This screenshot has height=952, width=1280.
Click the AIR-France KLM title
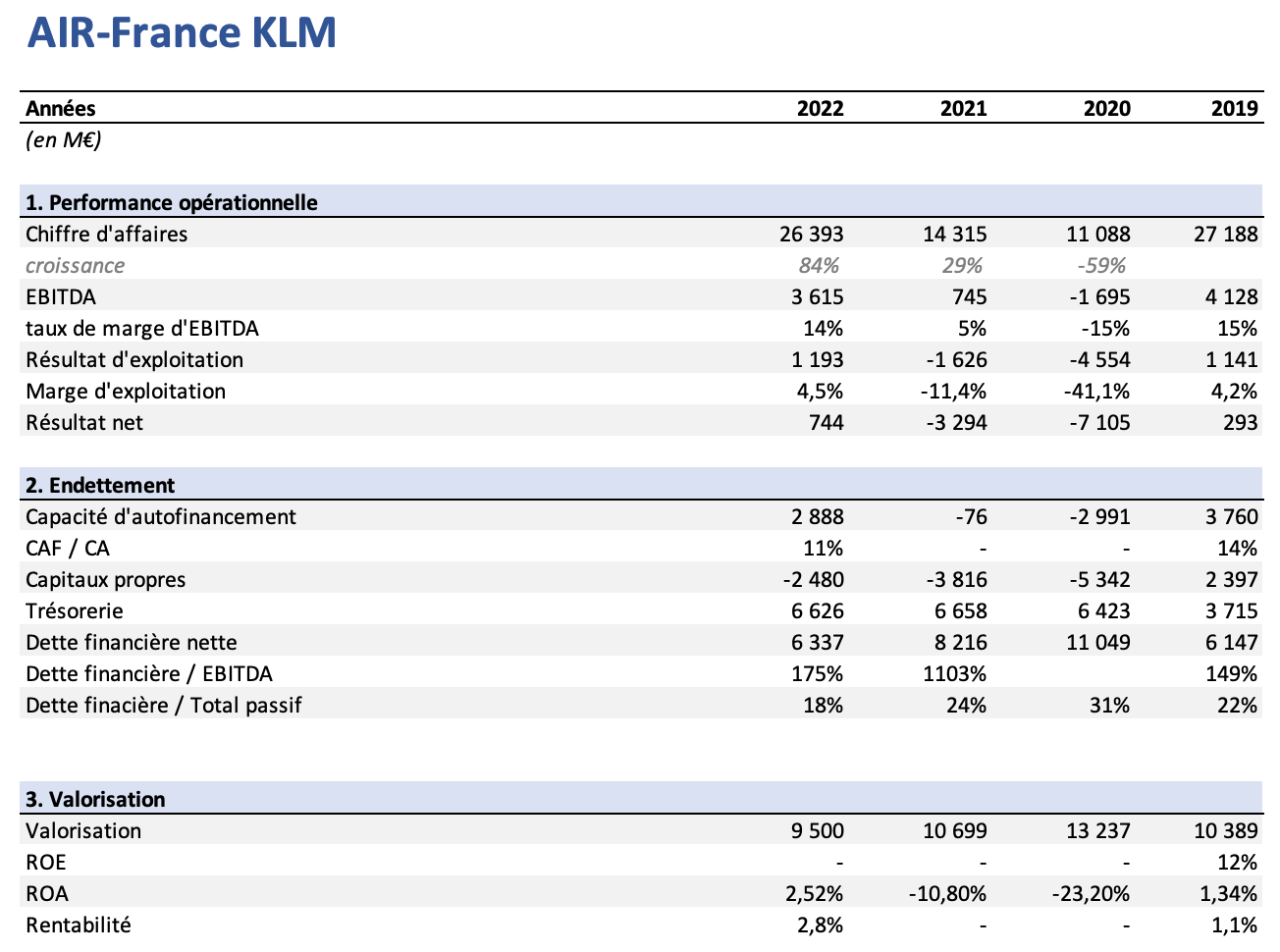(182, 32)
